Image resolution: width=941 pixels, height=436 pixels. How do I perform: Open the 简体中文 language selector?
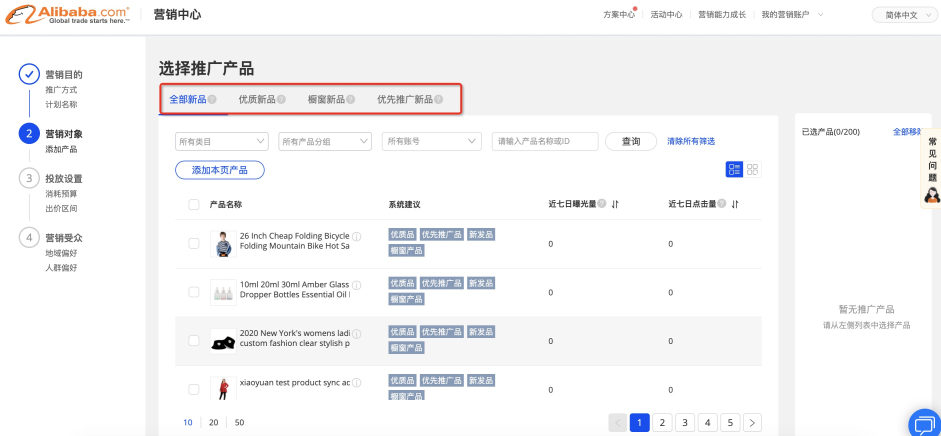[900, 15]
